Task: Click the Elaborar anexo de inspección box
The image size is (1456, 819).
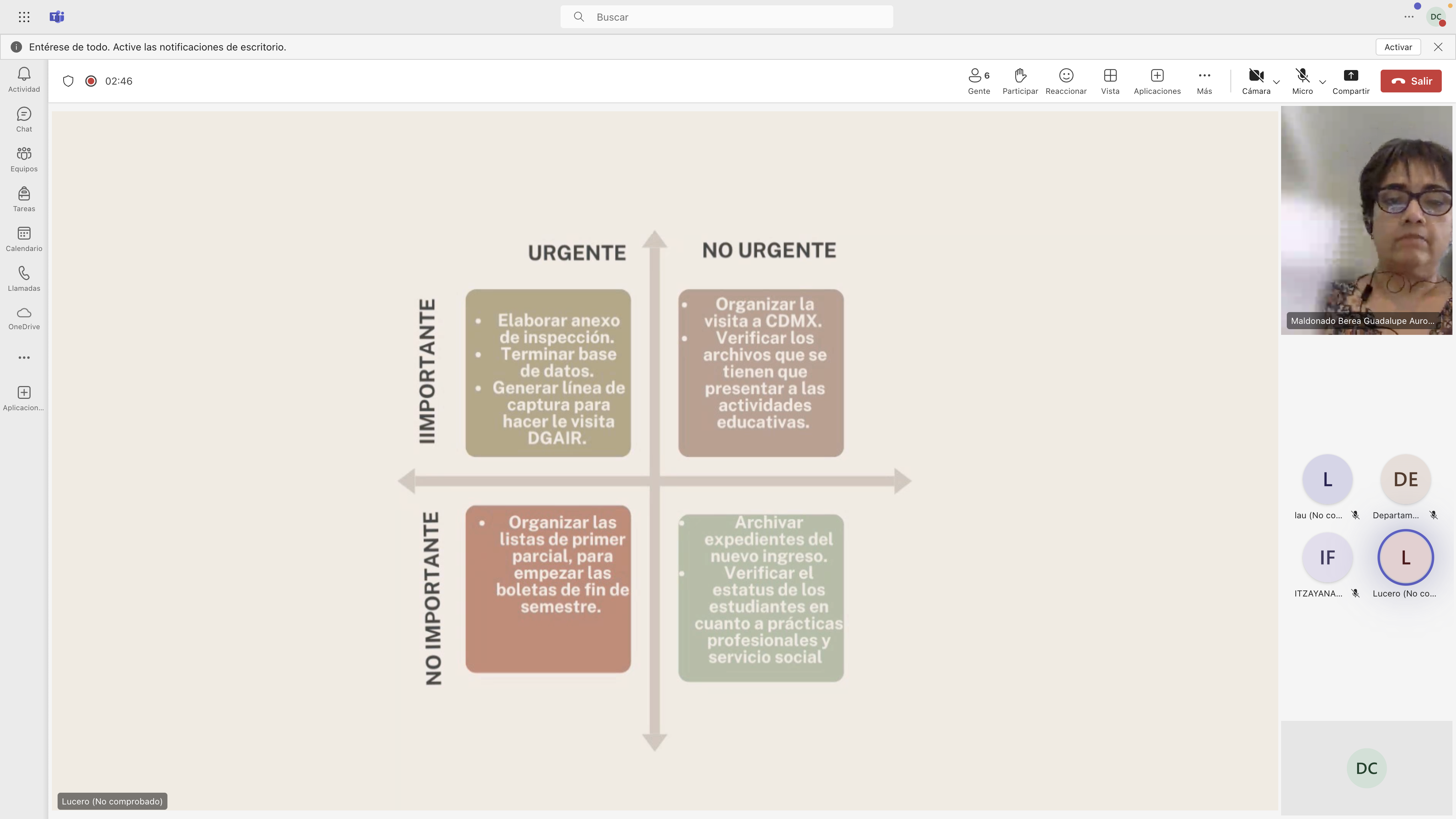Action: click(x=548, y=373)
